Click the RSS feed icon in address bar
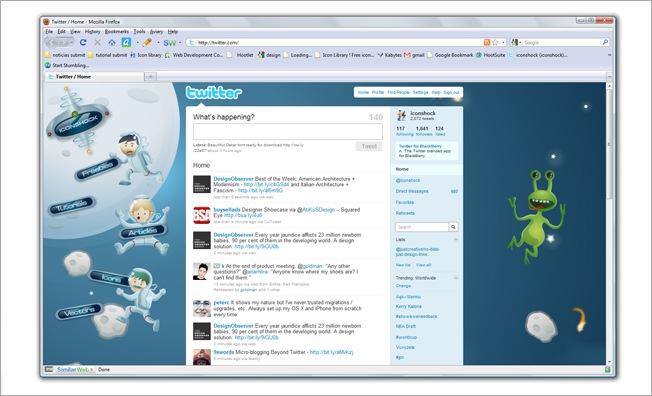This screenshot has width=652, height=396. (487, 42)
